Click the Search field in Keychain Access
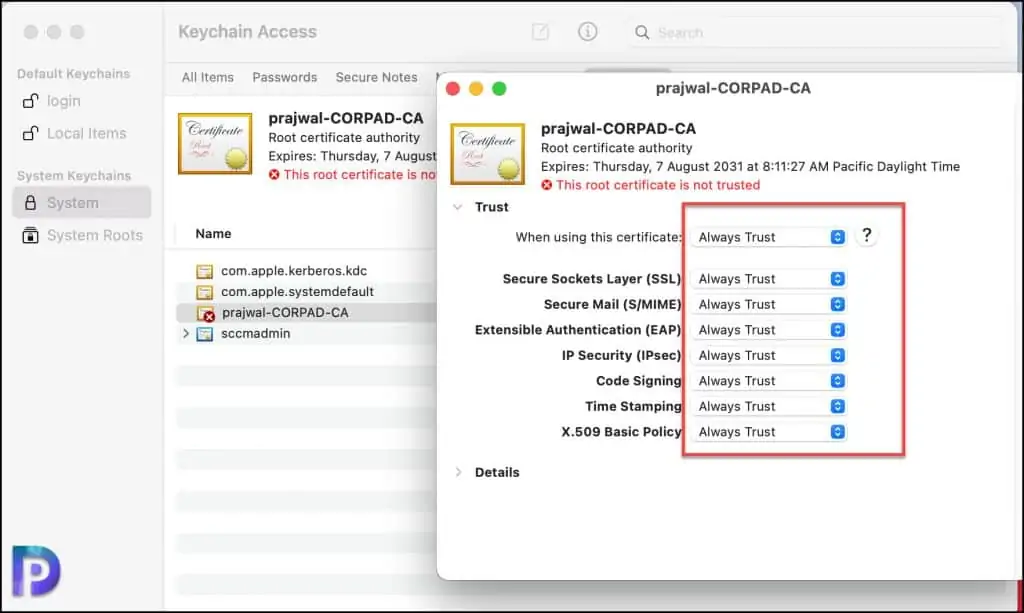 pyautogui.click(x=815, y=32)
